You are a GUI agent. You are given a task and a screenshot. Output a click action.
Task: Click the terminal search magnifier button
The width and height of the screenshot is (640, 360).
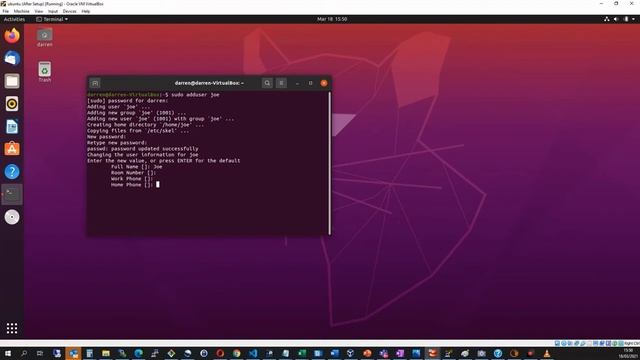click(267, 83)
